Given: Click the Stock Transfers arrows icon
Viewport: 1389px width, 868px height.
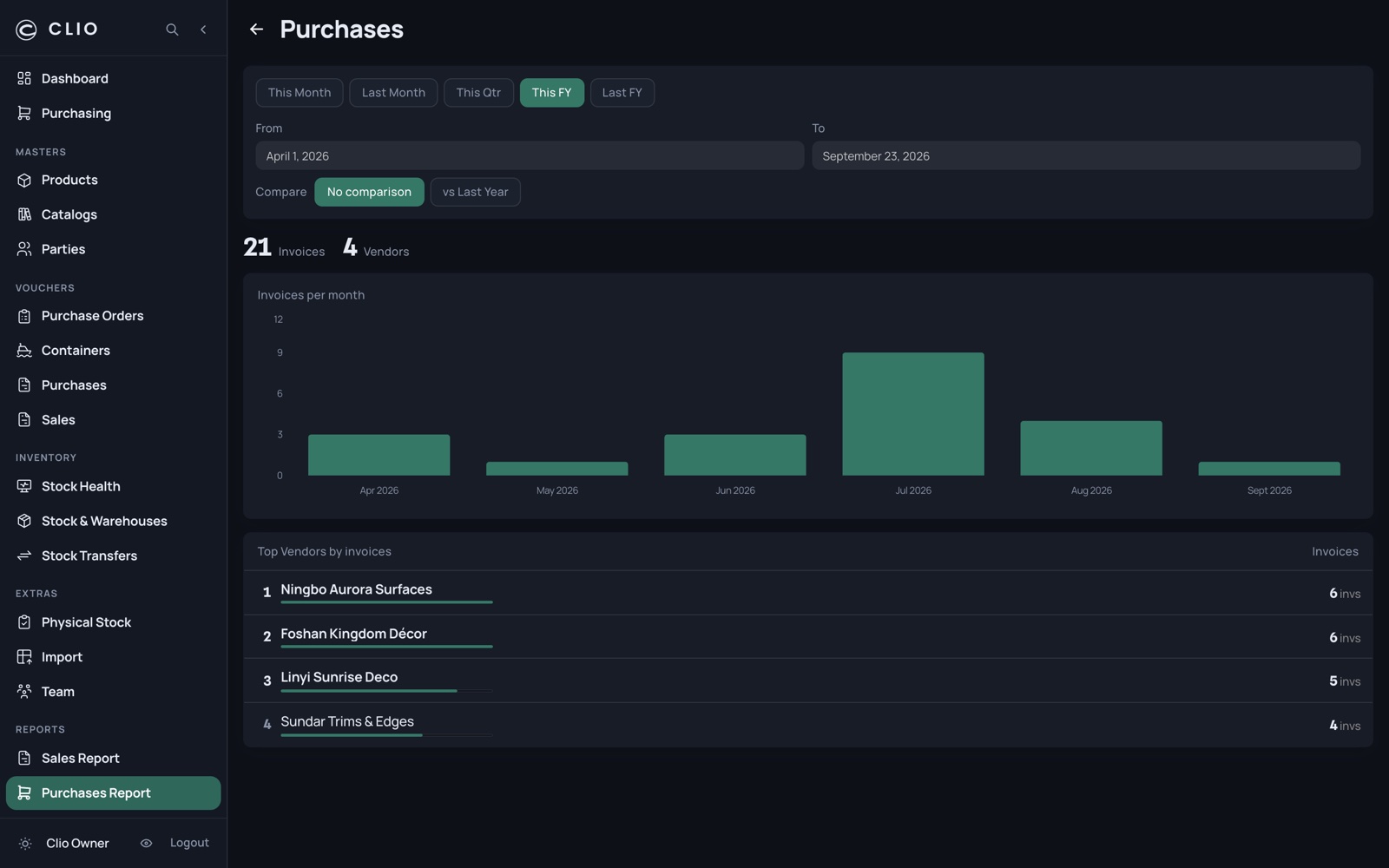Looking at the screenshot, I should point(24,556).
